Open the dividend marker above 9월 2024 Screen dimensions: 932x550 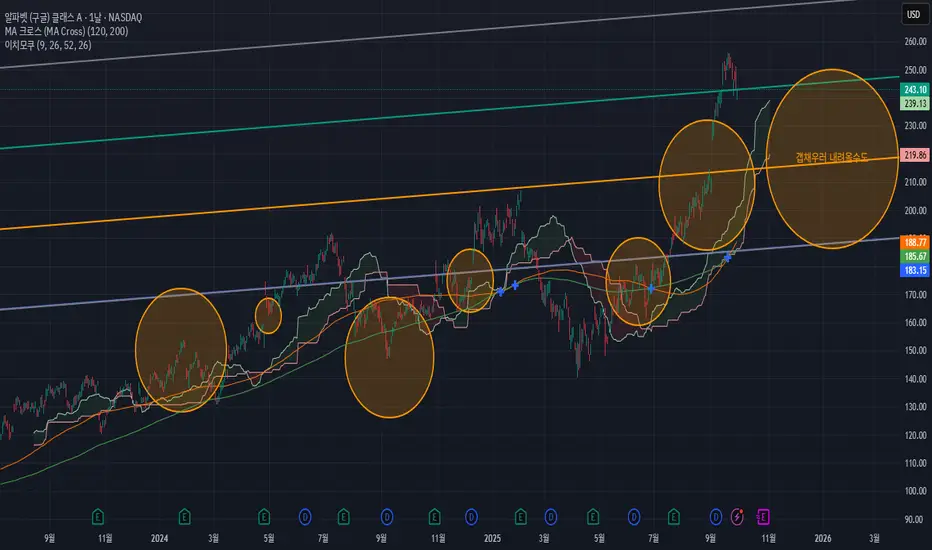coord(387,517)
